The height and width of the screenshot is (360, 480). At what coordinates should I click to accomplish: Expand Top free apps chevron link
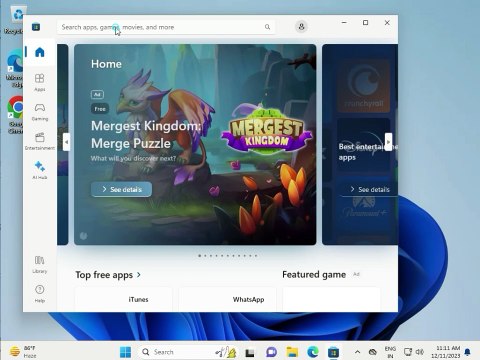(x=139, y=275)
